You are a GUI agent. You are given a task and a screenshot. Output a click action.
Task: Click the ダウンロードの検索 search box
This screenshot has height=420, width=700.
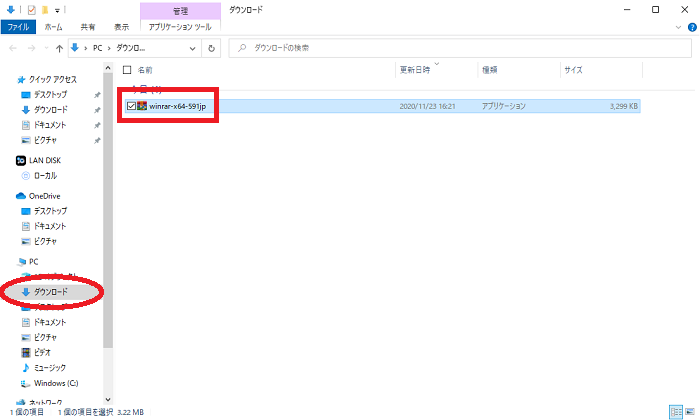tap(460, 48)
